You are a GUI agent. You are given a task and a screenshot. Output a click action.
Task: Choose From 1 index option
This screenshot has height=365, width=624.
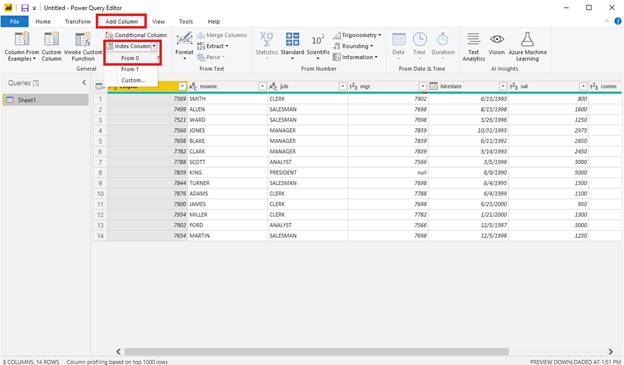pos(131,69)
